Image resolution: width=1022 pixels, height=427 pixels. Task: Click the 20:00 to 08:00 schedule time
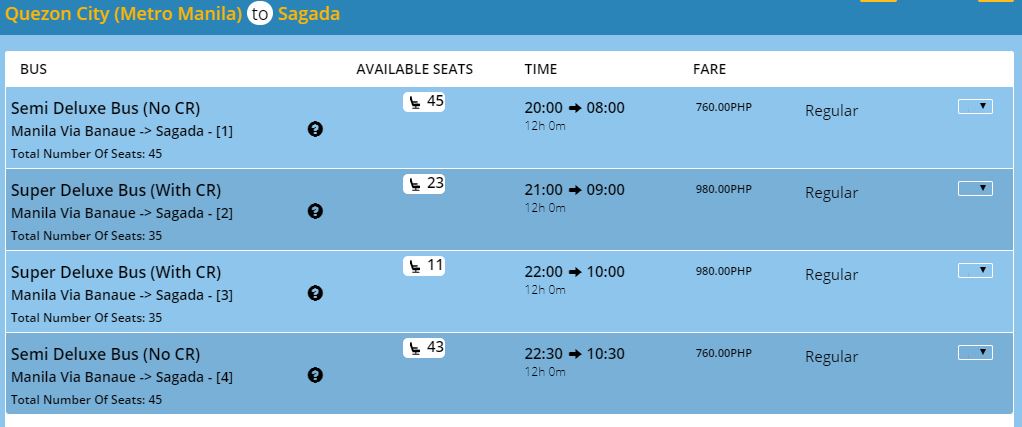[574, 108]
